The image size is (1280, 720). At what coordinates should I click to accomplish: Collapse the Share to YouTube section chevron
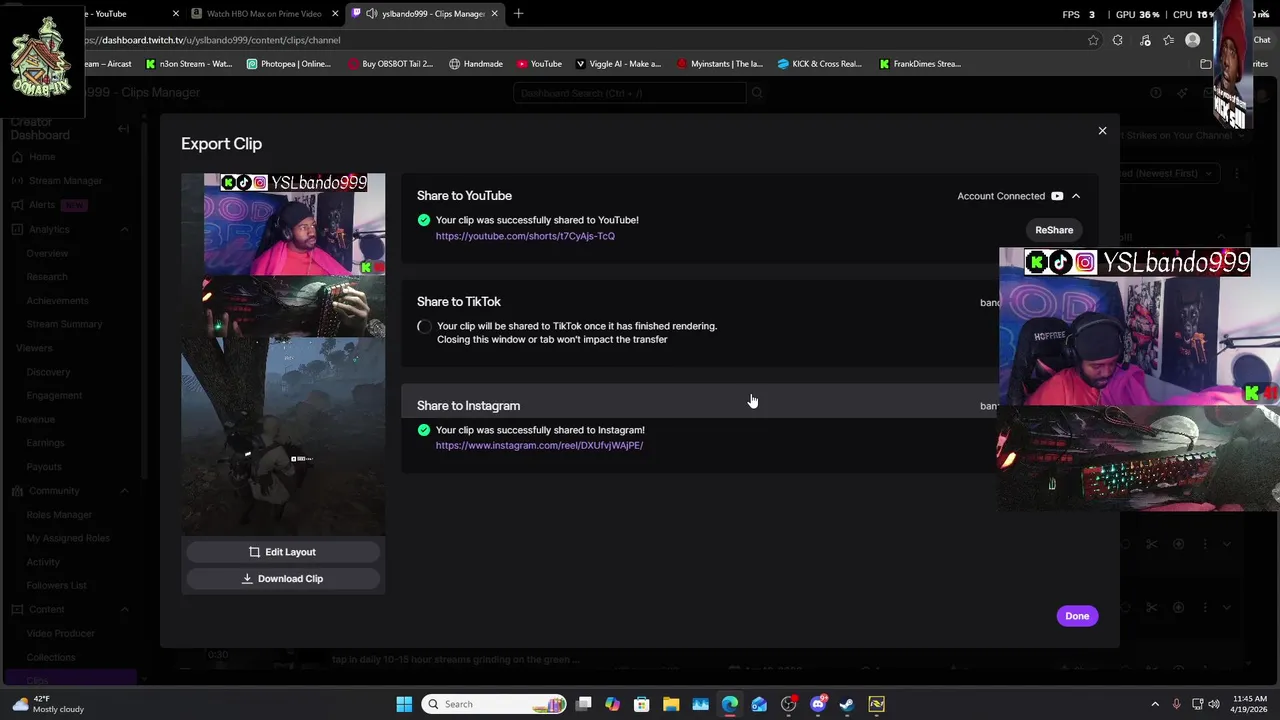coord(1076,196)
